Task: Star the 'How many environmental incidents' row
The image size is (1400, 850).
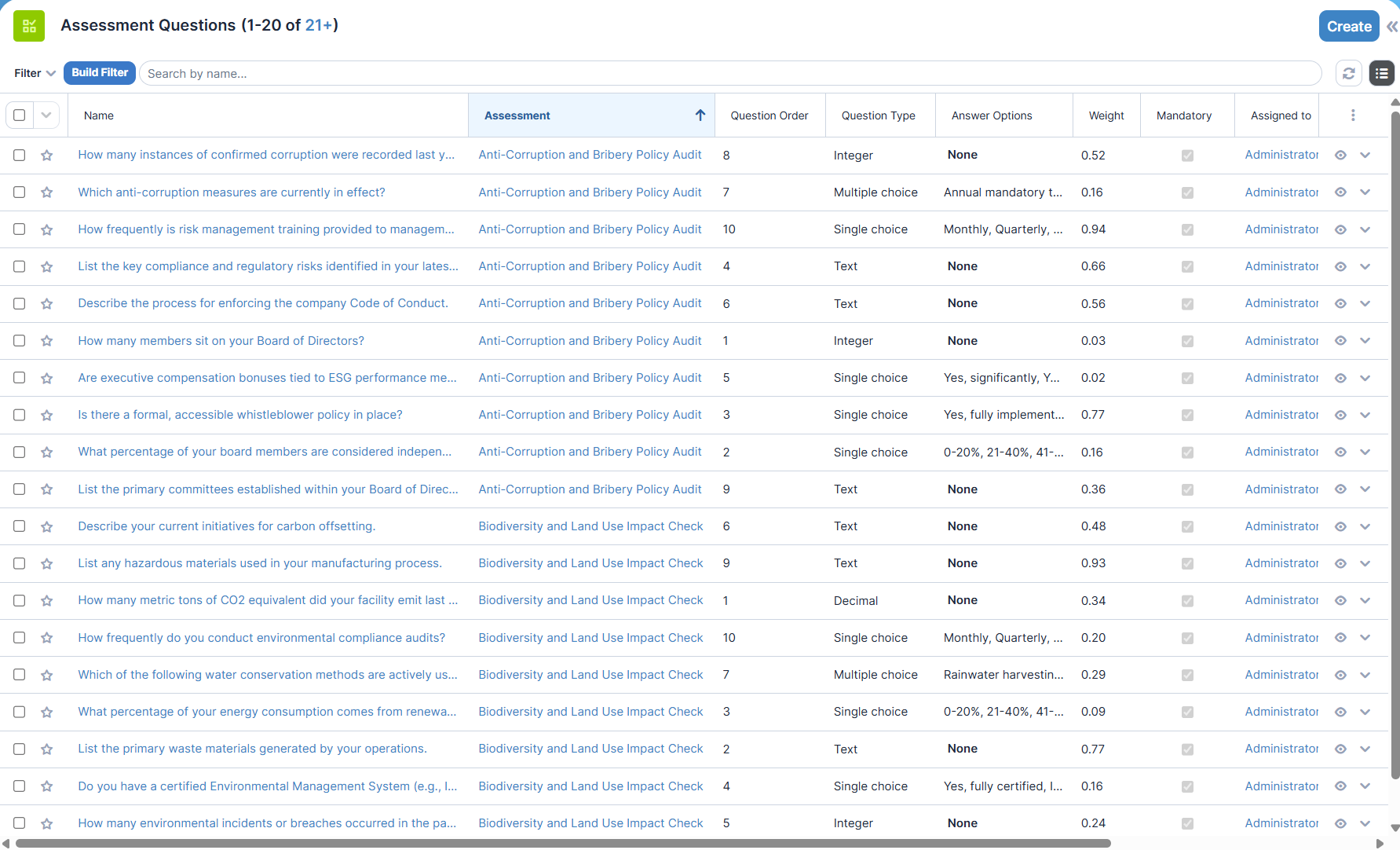Action: click(47, 823)
